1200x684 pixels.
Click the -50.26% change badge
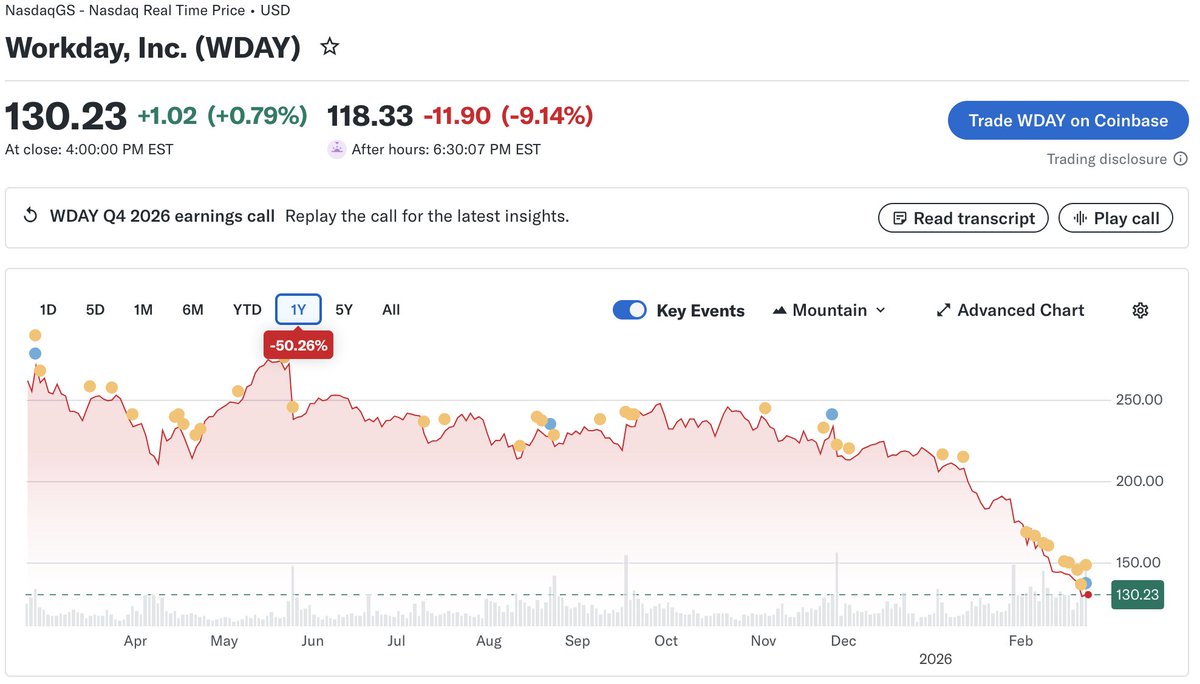pyautogui.click(x=298, y=346)
